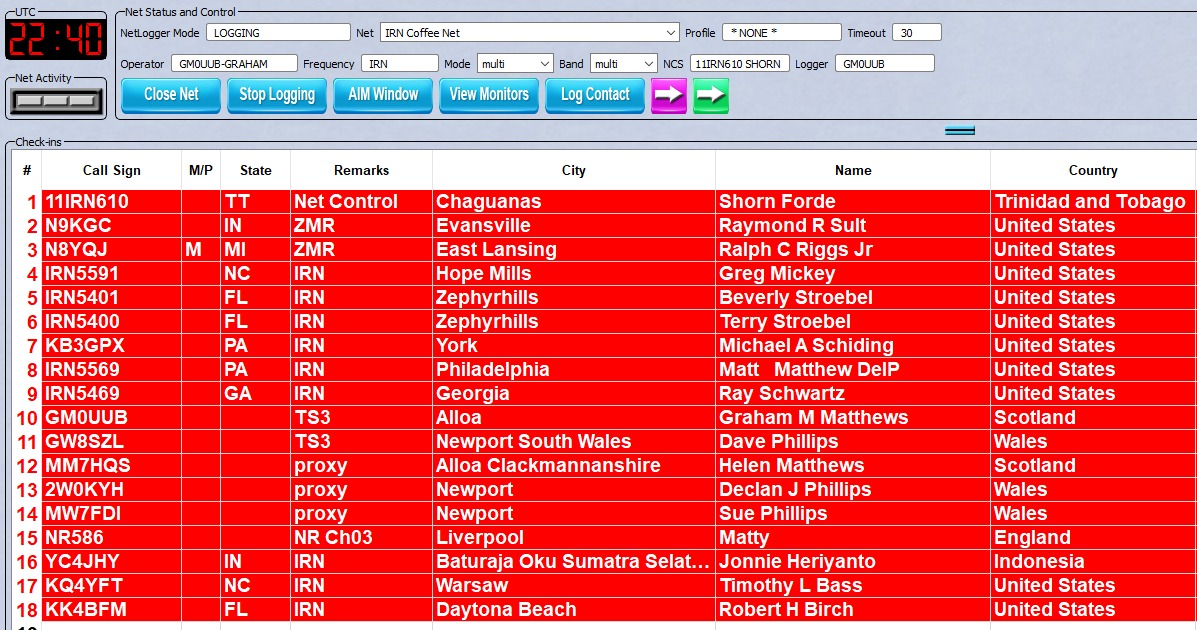Image resolution: width=1197 pixels, height=630 pixels.
Task: Open the AIM Window
Action: pos(383,95)
